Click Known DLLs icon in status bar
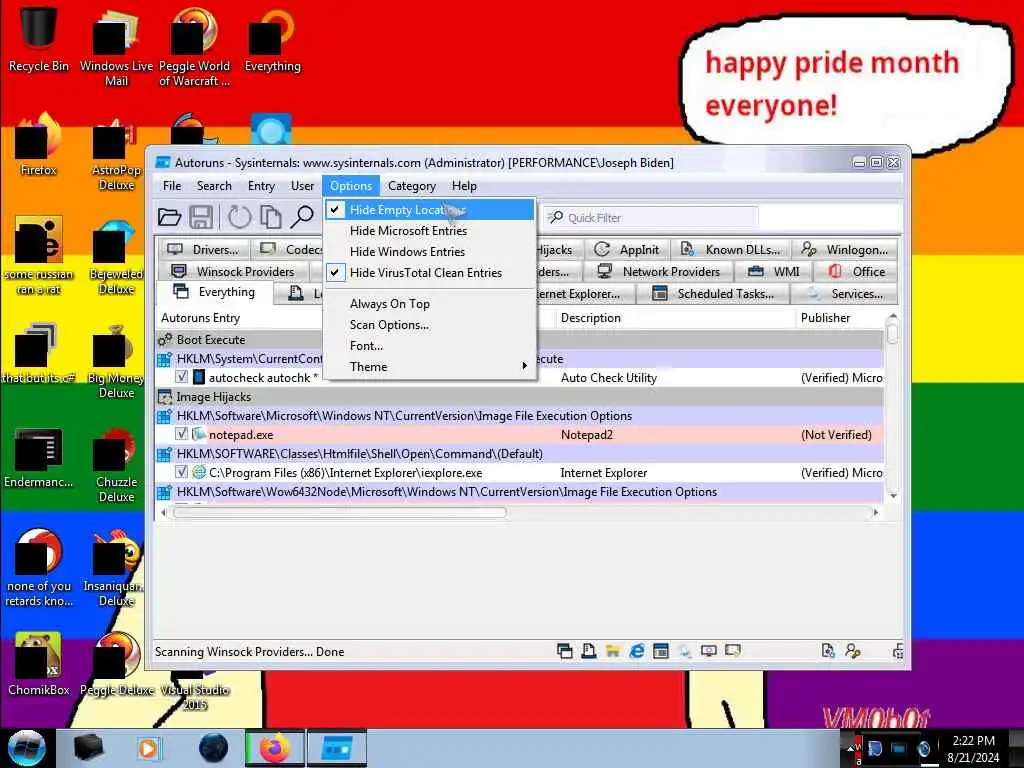The image size is (1024, 768). pyautogui.click(x=828, y=650)
